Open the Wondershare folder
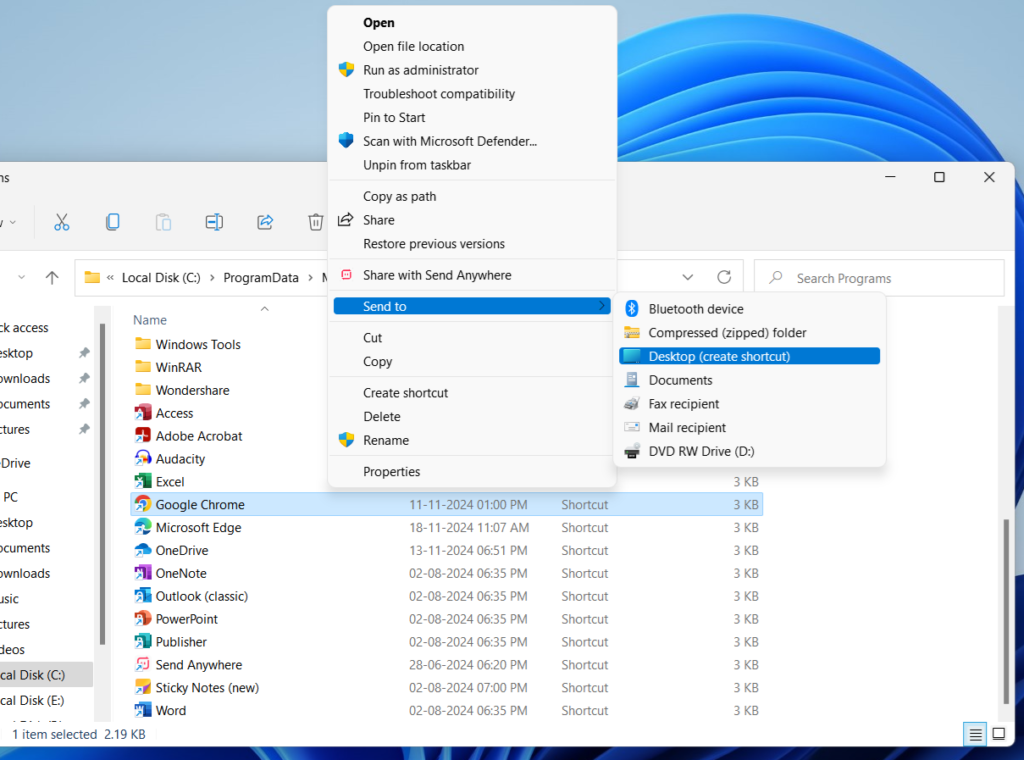 [x=182, y=390]
